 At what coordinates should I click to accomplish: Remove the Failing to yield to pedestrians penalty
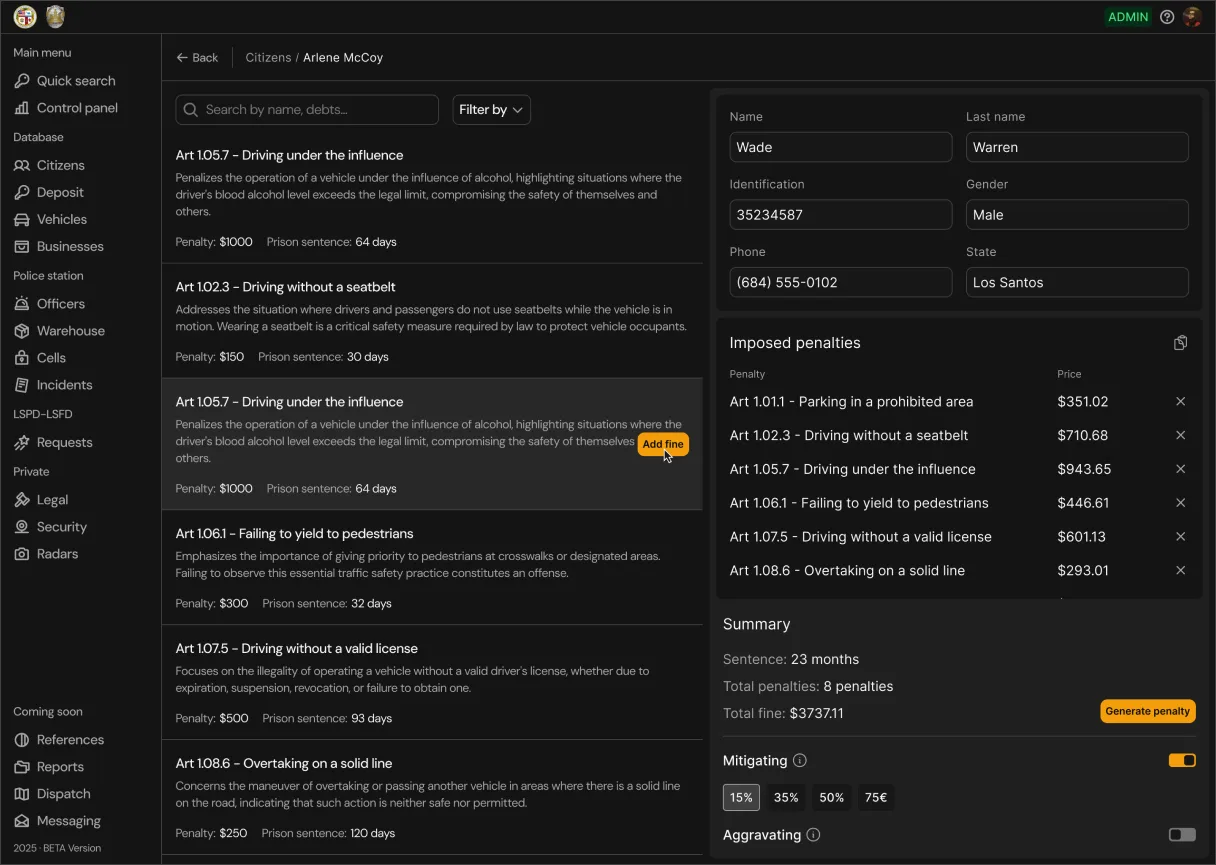(1181, 503)
